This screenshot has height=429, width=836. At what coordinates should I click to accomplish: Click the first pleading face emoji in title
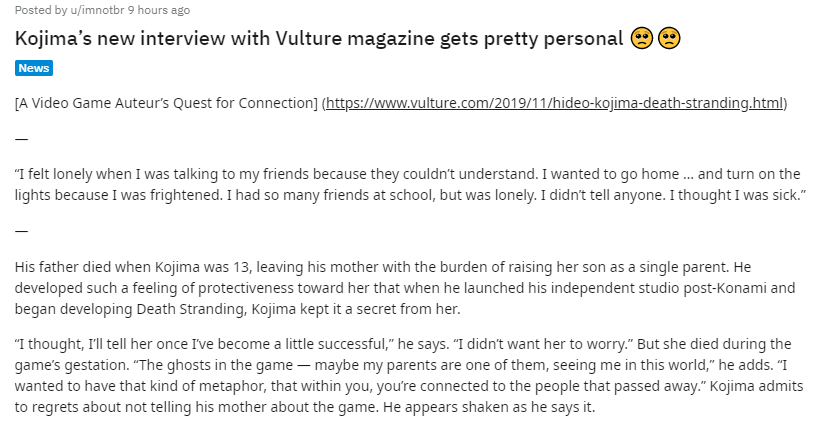tap(641, 38)
